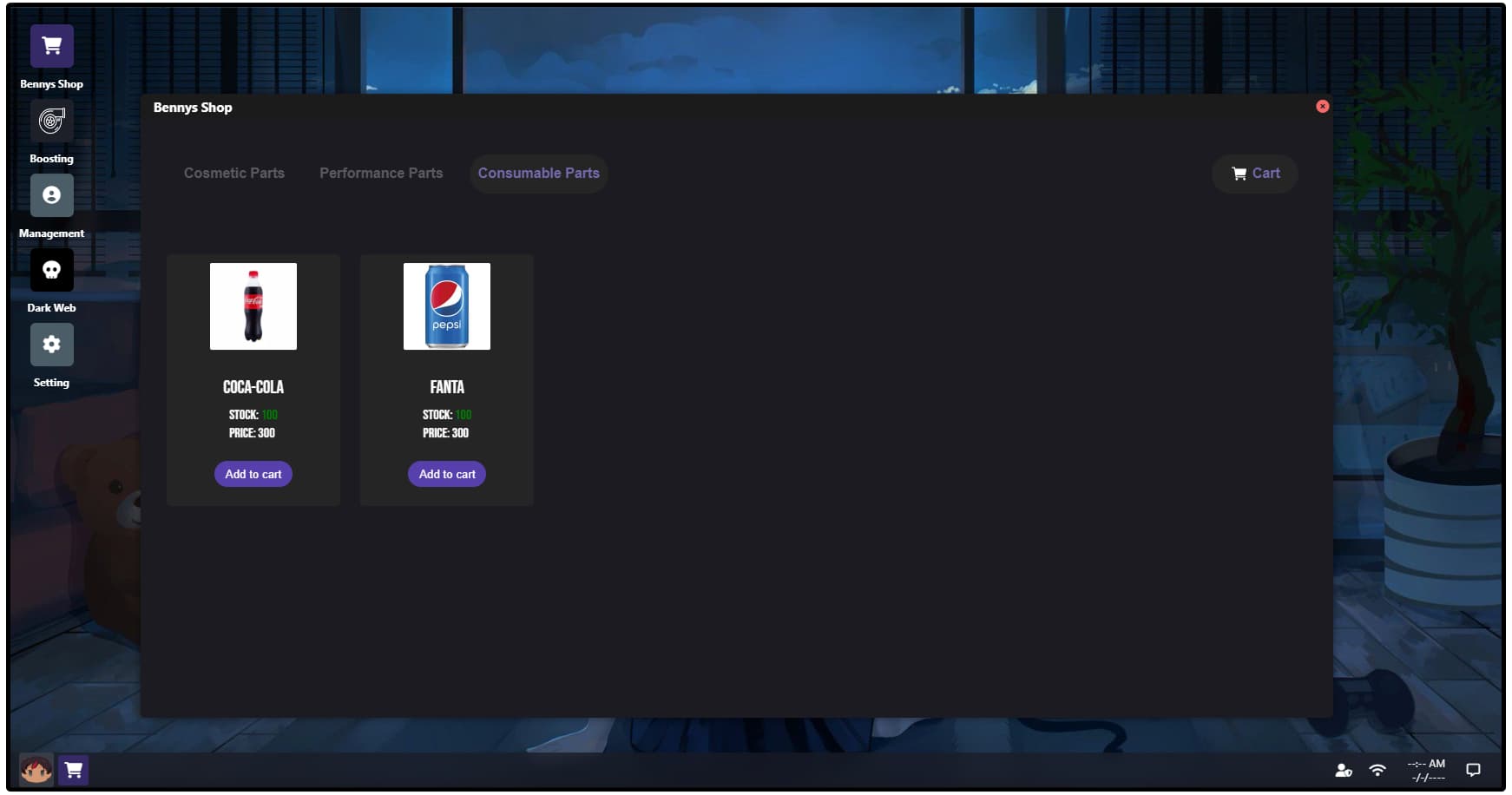This screenshot has height=795, width=1512.
Task: Click the Bennys Shop window title
Action: 193,108
